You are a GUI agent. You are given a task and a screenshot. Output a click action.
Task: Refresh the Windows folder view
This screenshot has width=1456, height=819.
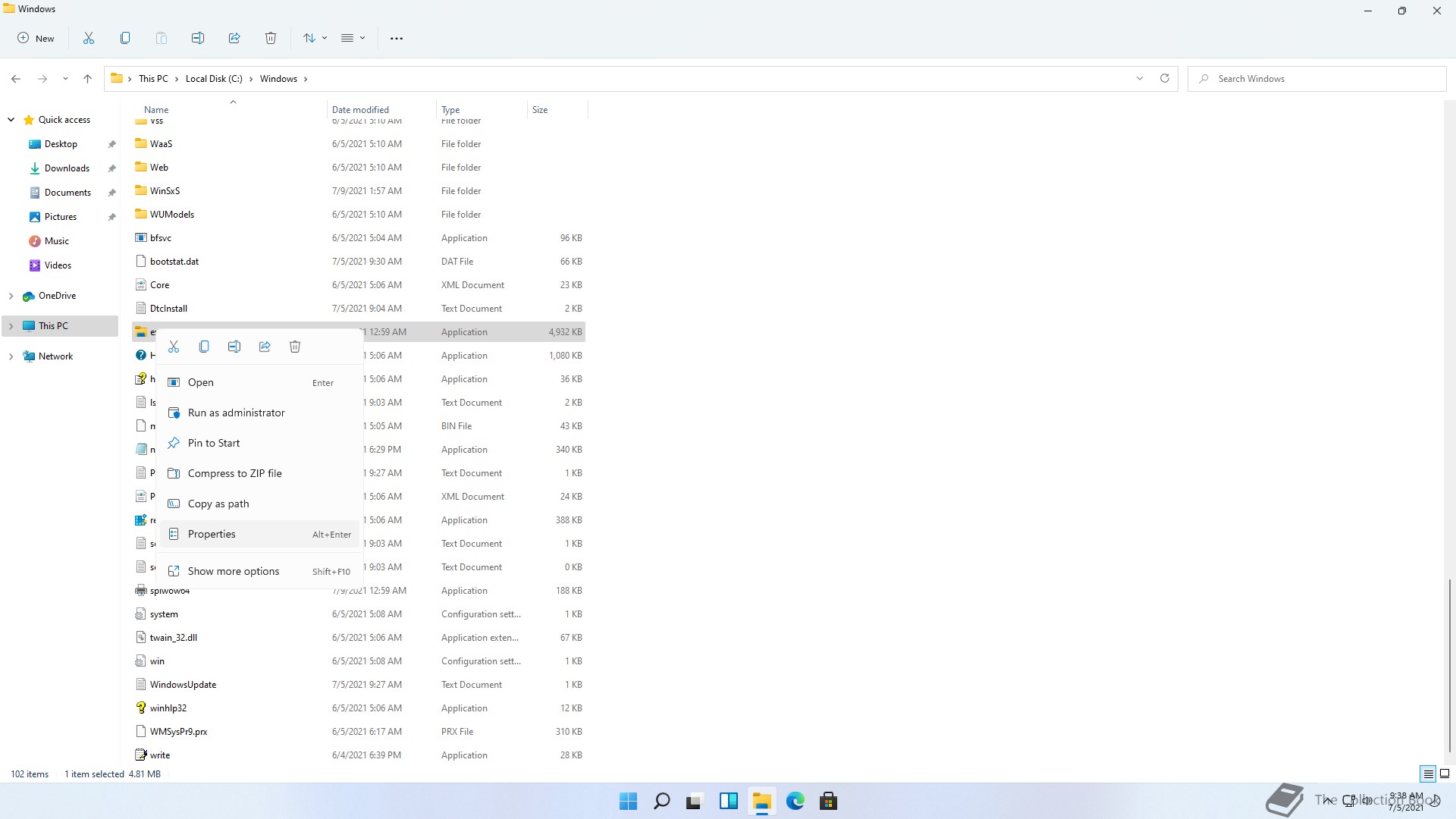[x=1165, y=79]
